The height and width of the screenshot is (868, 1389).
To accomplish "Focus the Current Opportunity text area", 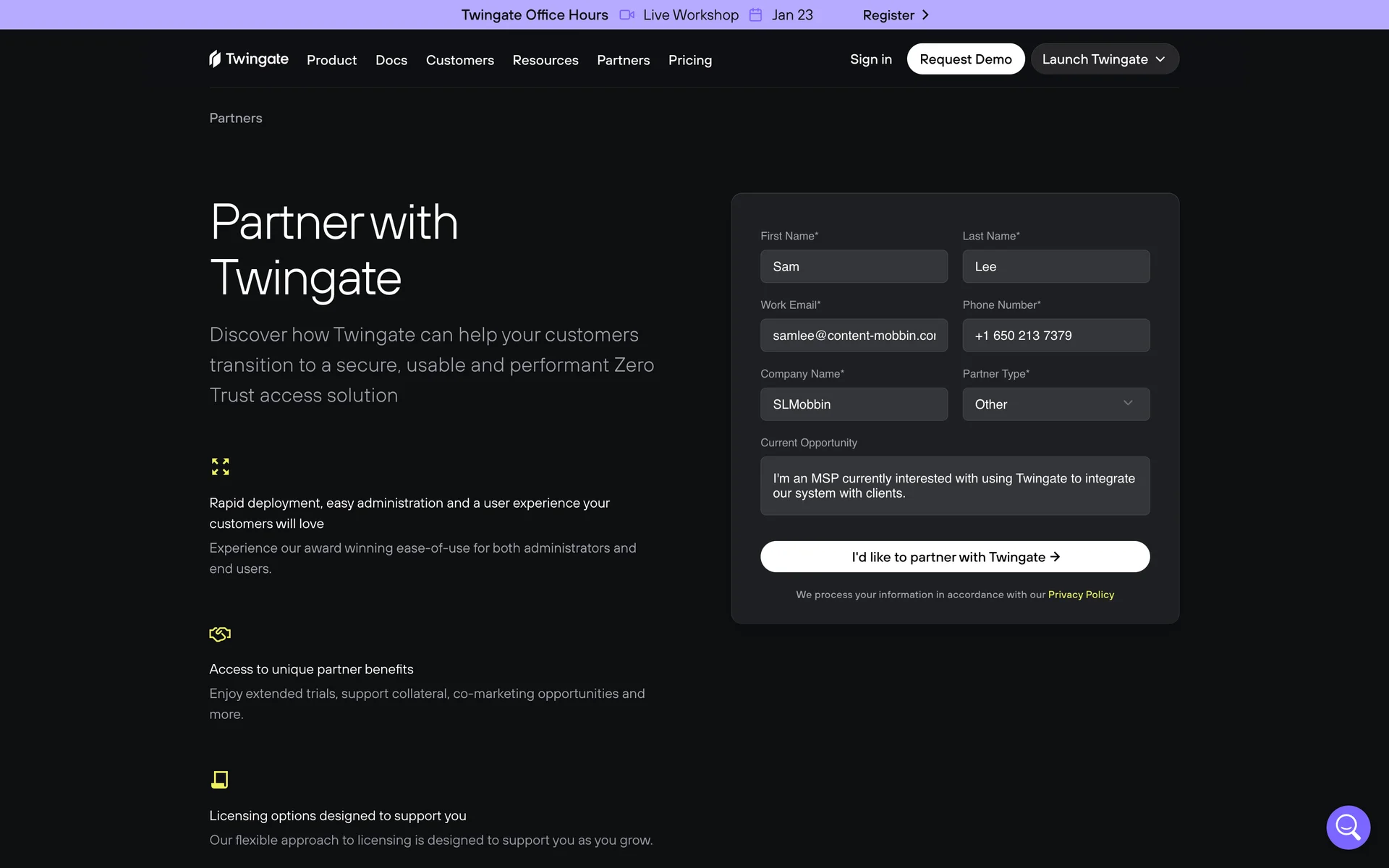I will (x=954, y=486).
